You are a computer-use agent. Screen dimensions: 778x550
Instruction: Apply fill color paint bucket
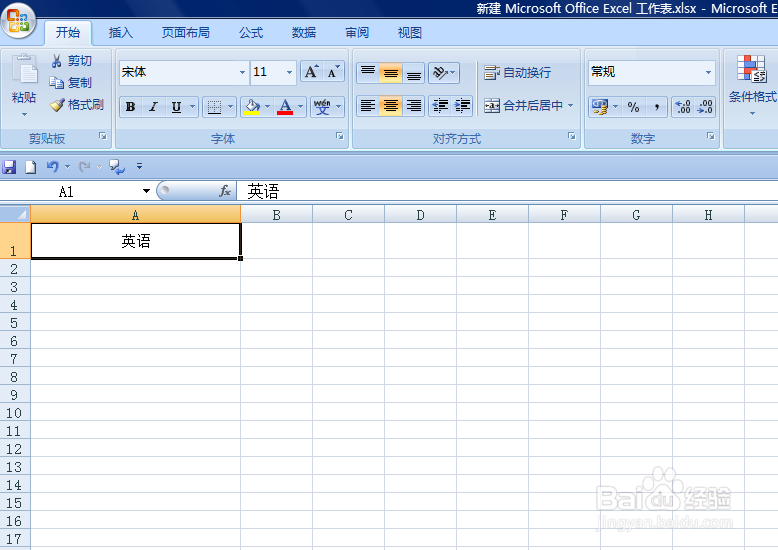coord(252,107)
